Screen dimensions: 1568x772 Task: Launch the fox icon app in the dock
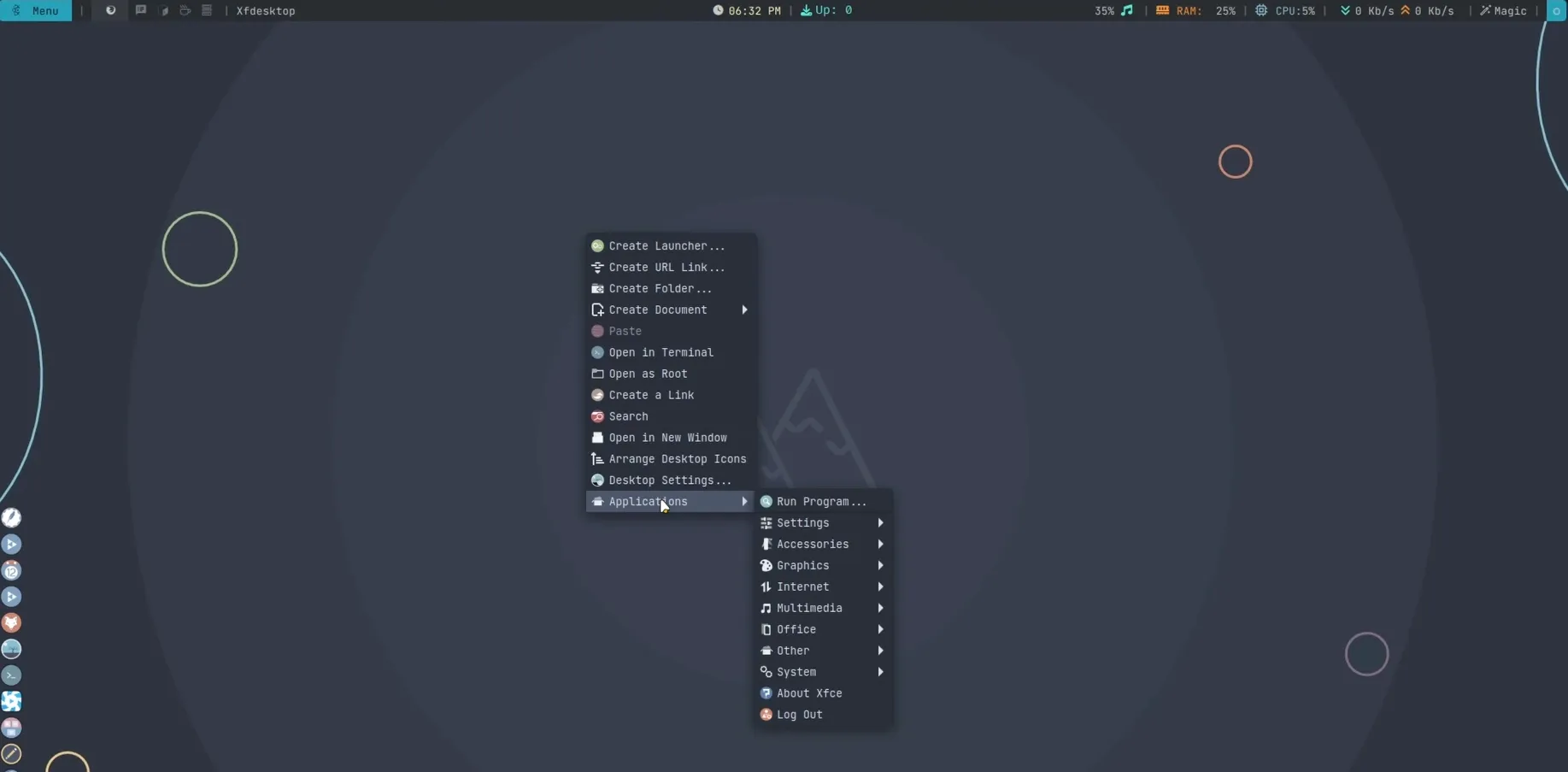pyautogui.click(x=11, y=623)
